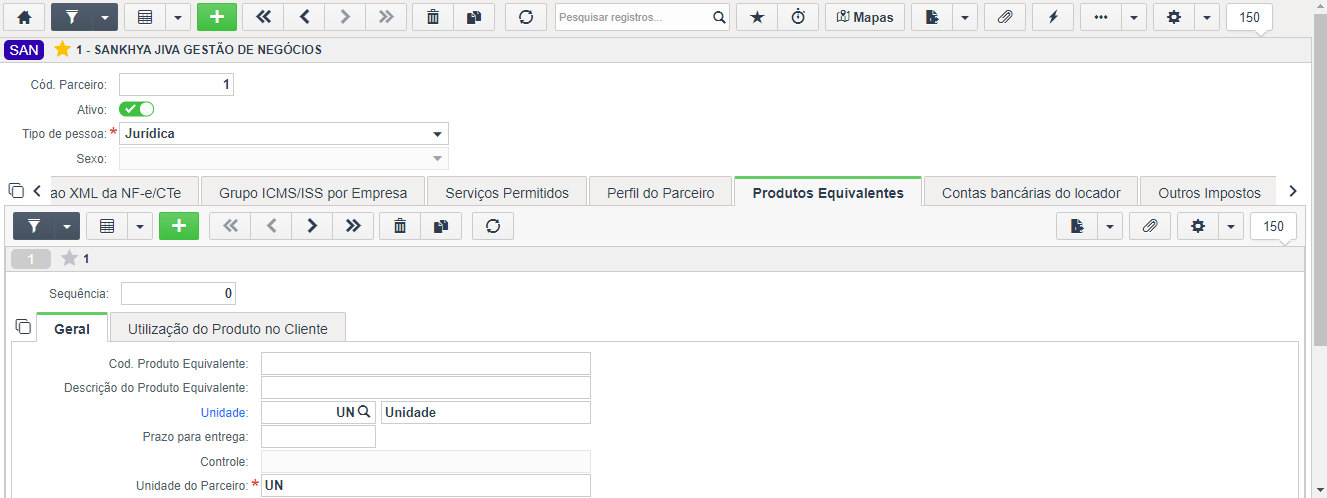Image resolution: width=1327 pixels, height=498 pixels.
Task: Toggle favorite star beside record 1
Action: click(69, 259)
